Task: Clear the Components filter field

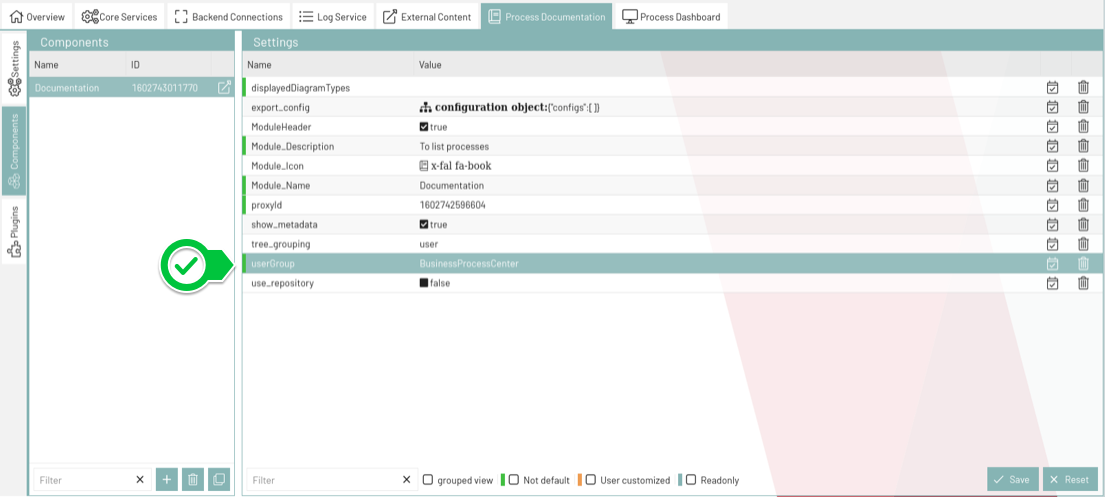Action: pyautogui.click(x=140, y=479)
